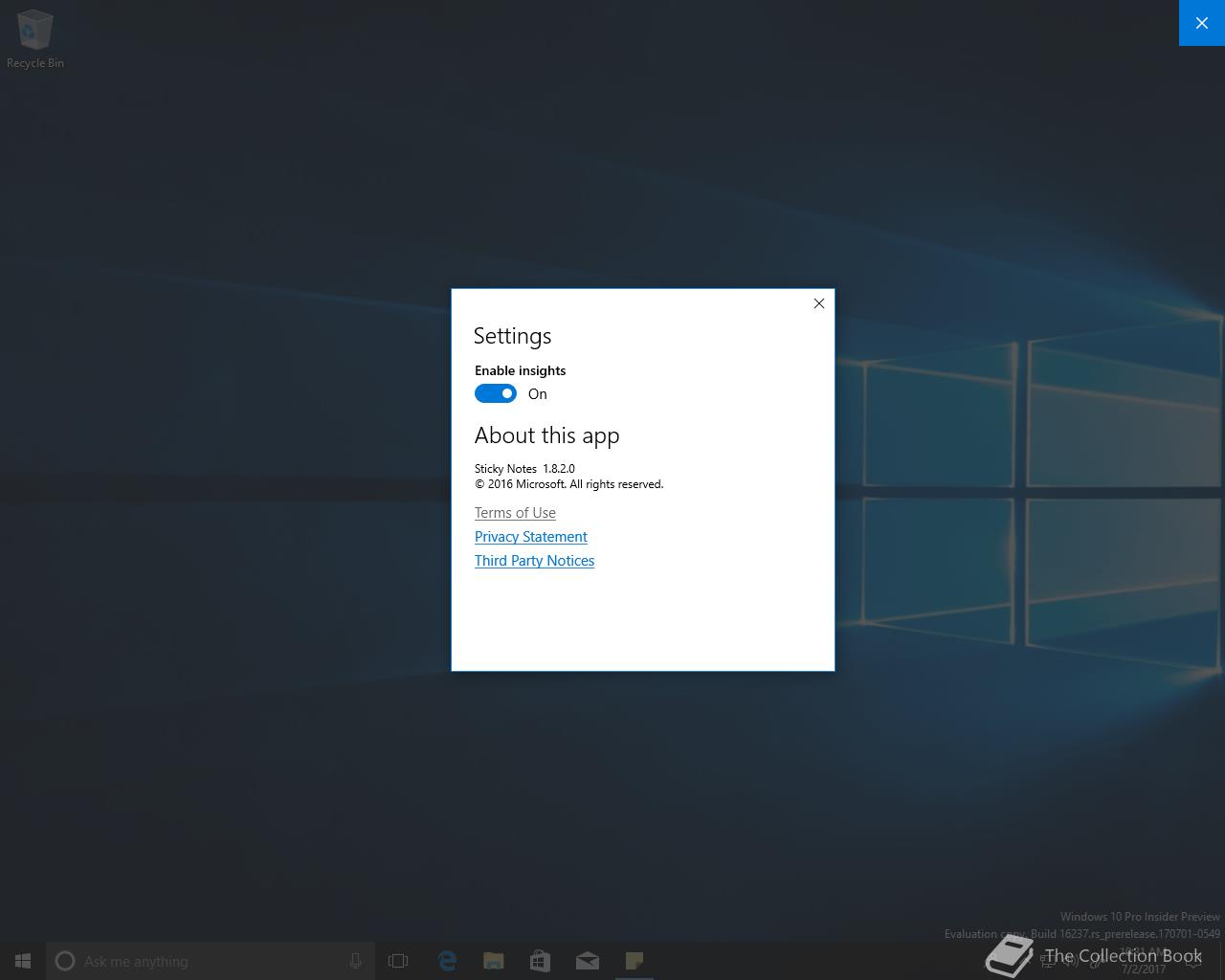Open the Third Party Notices link
The height and width of the screenshot is (980, 1225).
(x=534, y=561)
